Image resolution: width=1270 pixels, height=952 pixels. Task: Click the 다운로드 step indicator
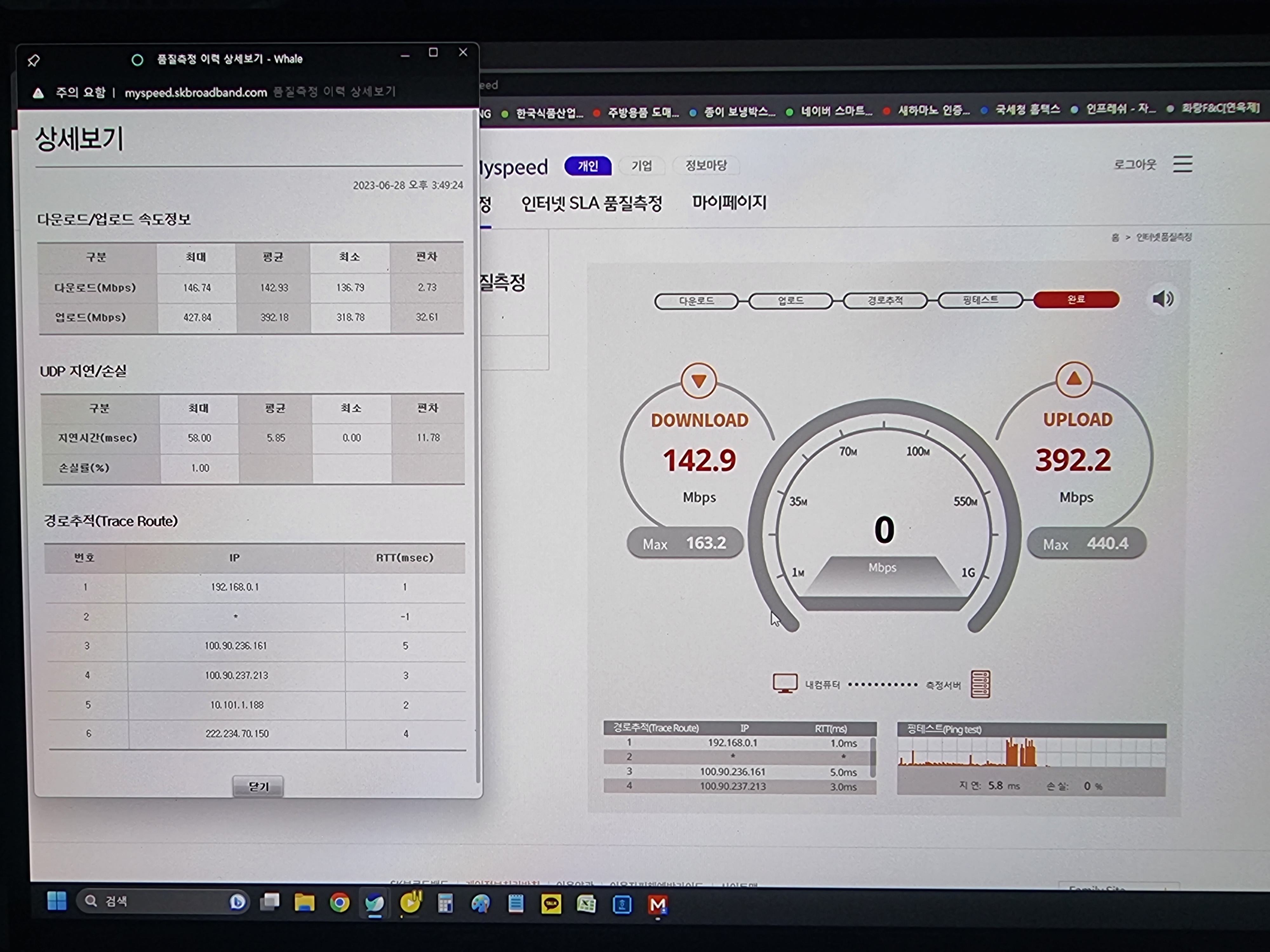696,301
